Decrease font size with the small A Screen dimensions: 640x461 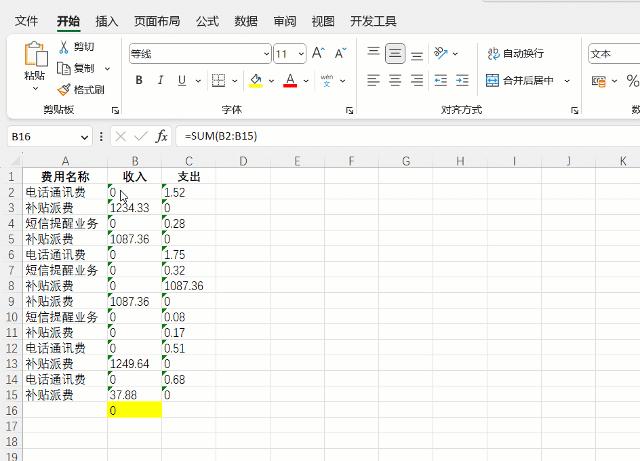click(340, 53)
